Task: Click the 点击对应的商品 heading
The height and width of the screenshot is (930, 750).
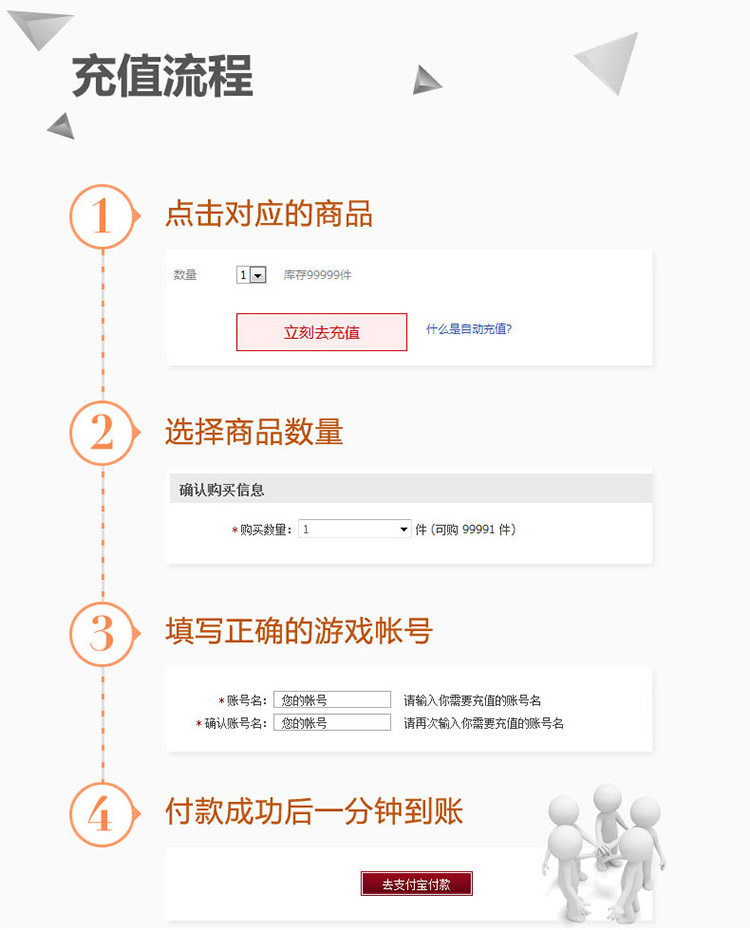Action: point(269,214)
